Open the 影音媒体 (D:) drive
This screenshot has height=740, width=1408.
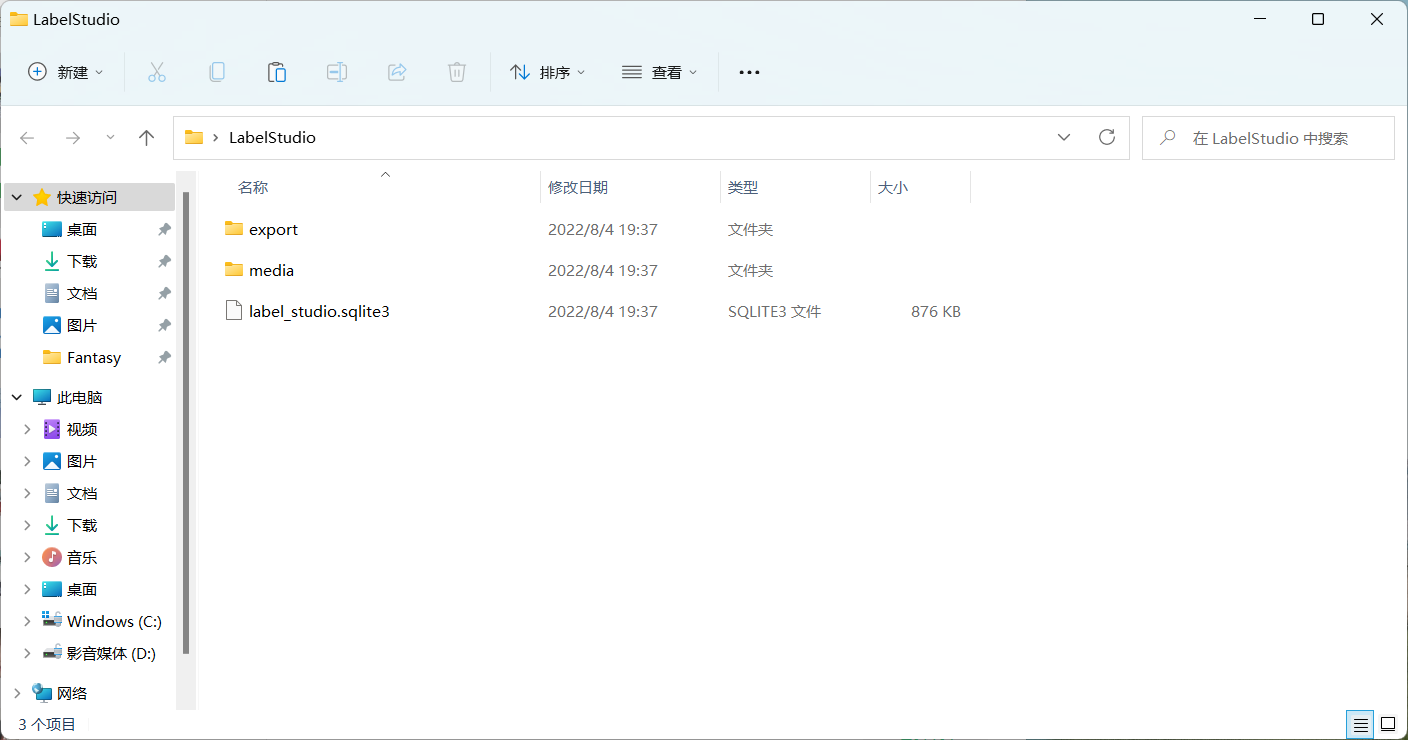tap(111, 653)
